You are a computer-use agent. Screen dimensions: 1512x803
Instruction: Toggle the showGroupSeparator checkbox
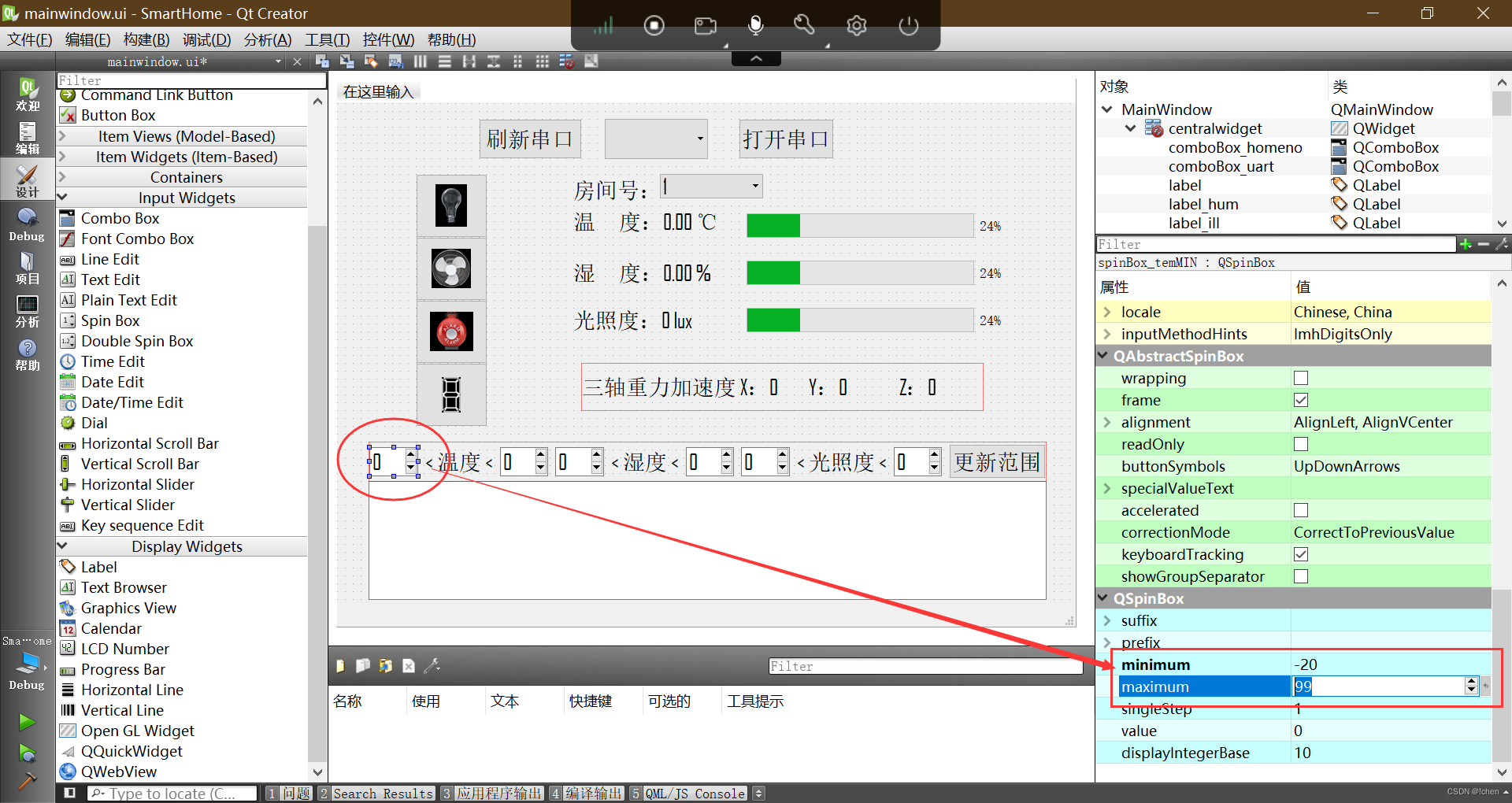click(1301, 576)
